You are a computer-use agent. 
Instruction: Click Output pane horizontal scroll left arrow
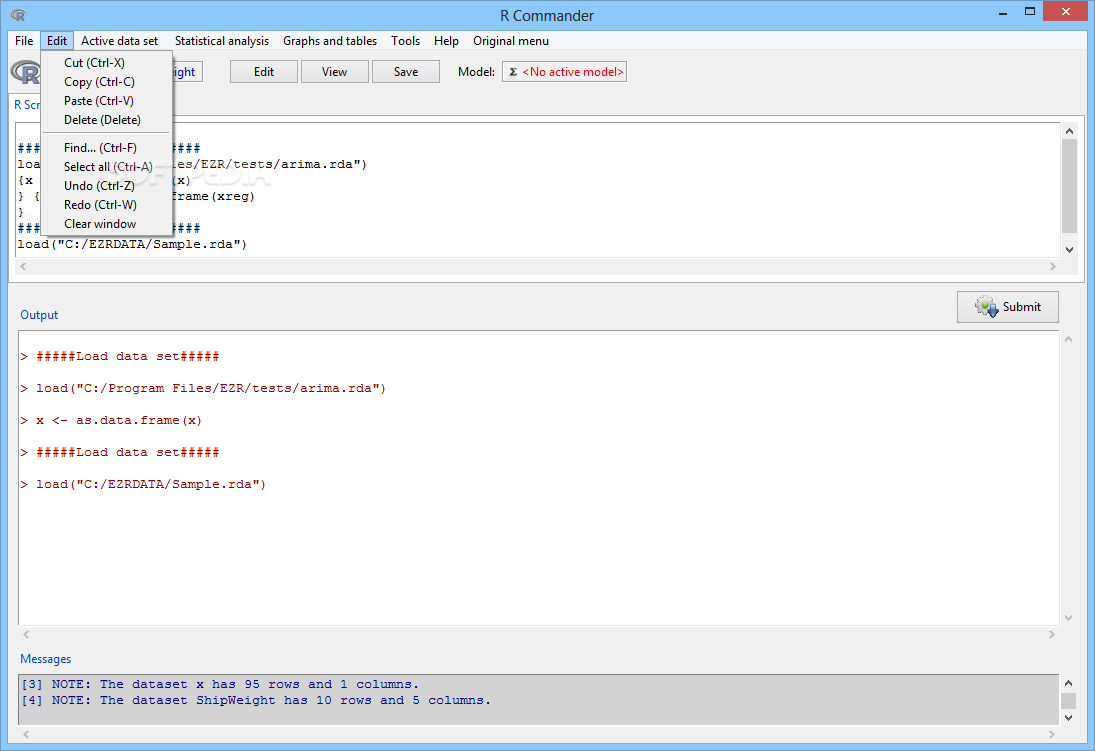coord(26,634)
